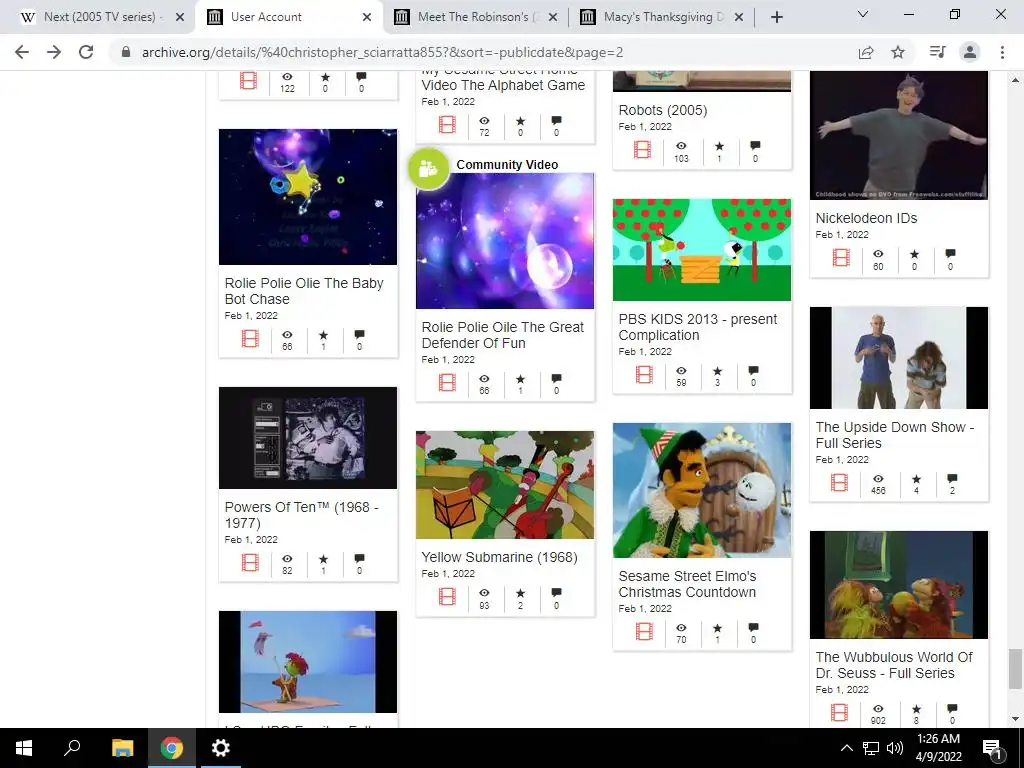Reload the page with refresh icon
Screen dimensions: 1024x768
pyautogui.click(x=86, y=52)
